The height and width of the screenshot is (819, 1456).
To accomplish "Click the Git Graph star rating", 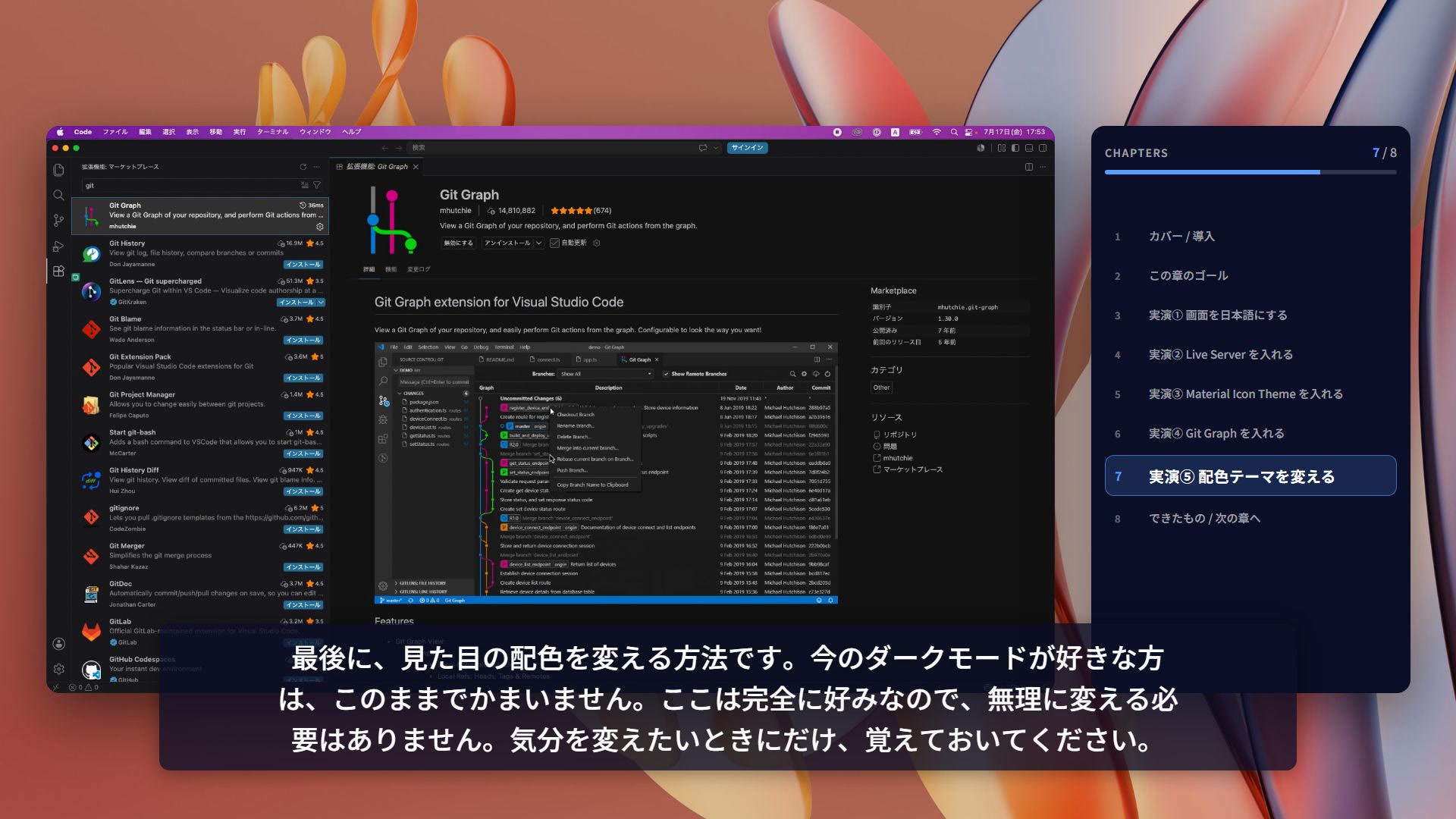I will tap(571, 211).
